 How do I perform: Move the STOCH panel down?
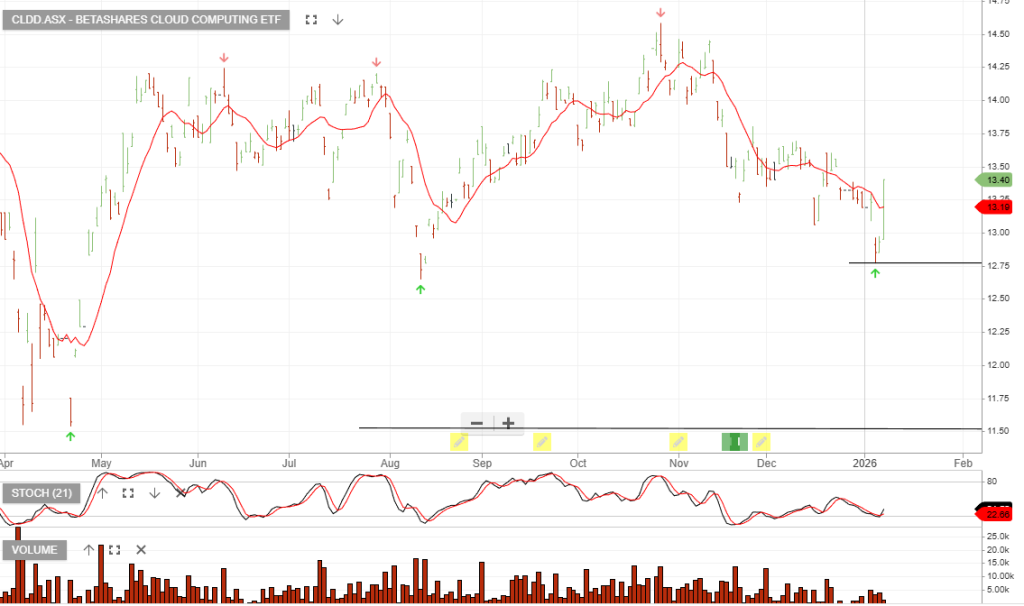pyautogui.click(x=154, y=493)
